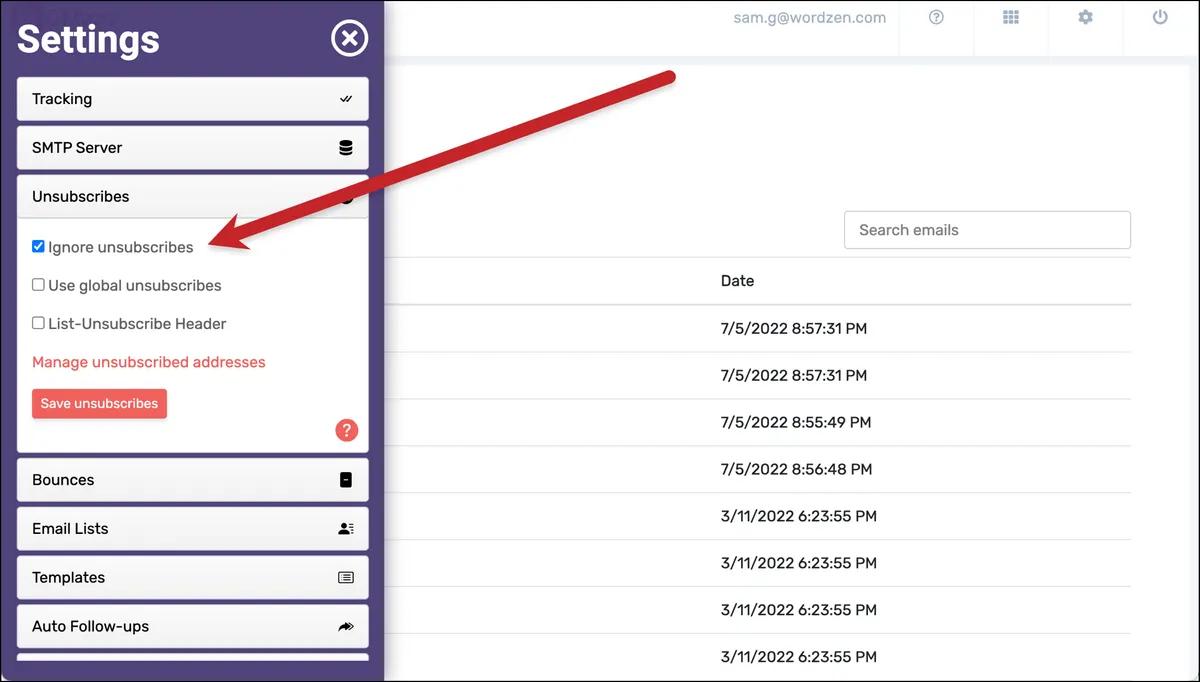The height and width of the screenshot is (682, 1200).
Task: Open the help icon in the top bar
Action: pos(936,17)
